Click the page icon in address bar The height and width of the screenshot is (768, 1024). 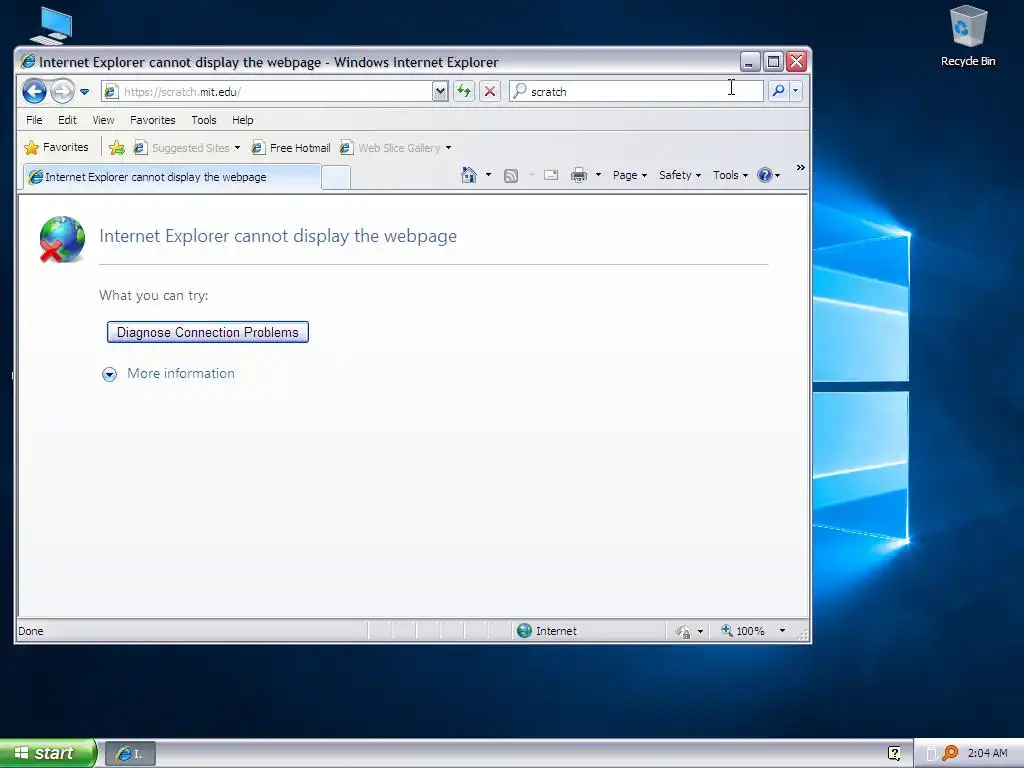click(x=111, y=91)
